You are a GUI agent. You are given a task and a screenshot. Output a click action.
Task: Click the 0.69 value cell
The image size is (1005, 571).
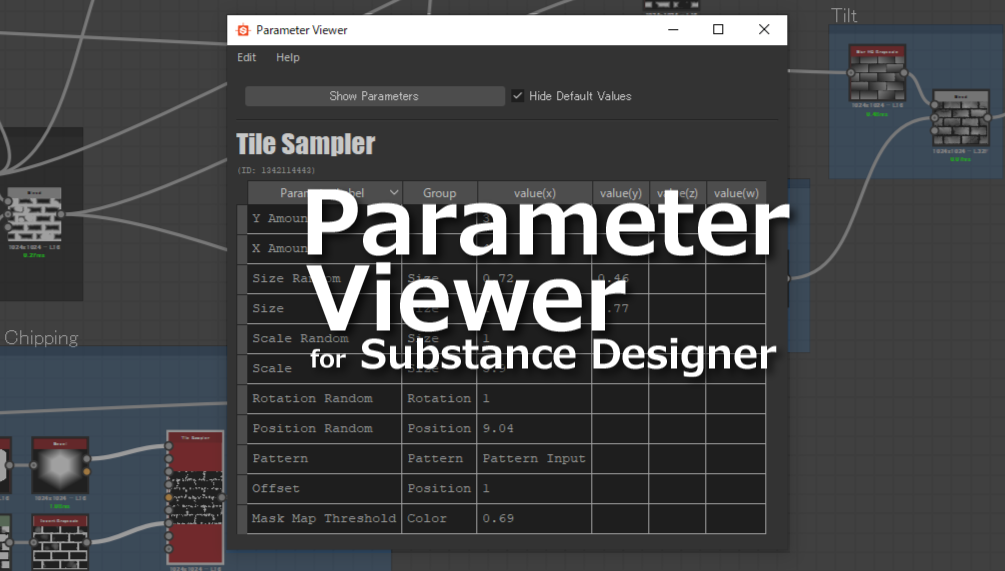[535, 518]
